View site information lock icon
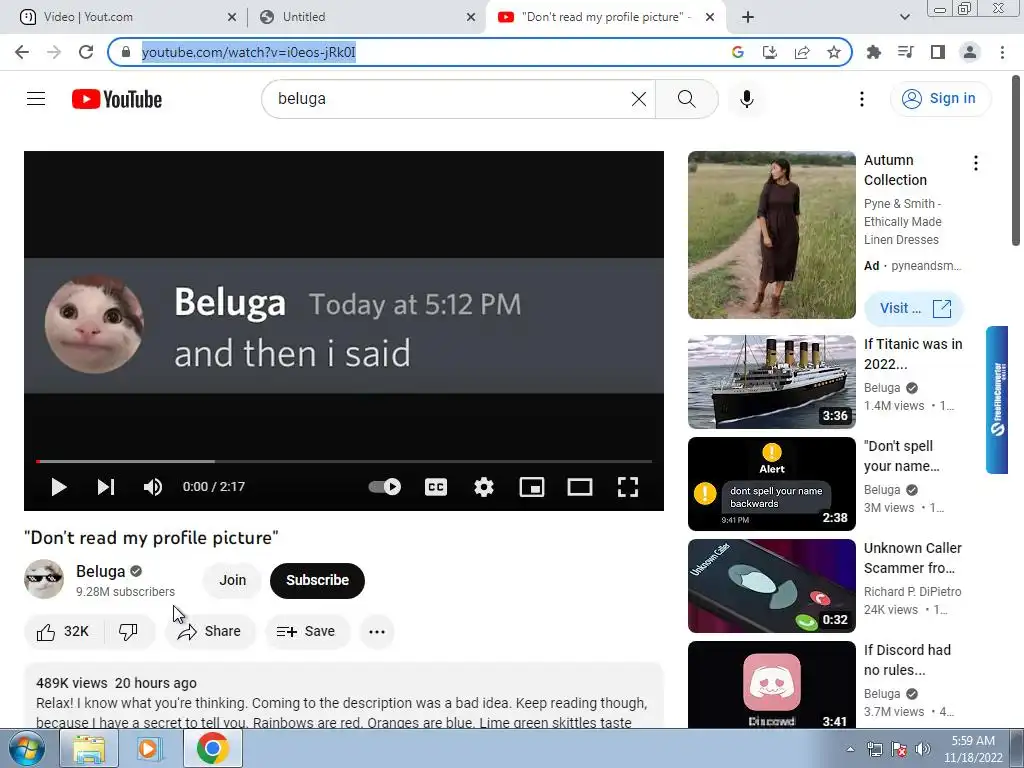Image resolution: width=1024 pixels, height=768 pixels. coord(127,52)
